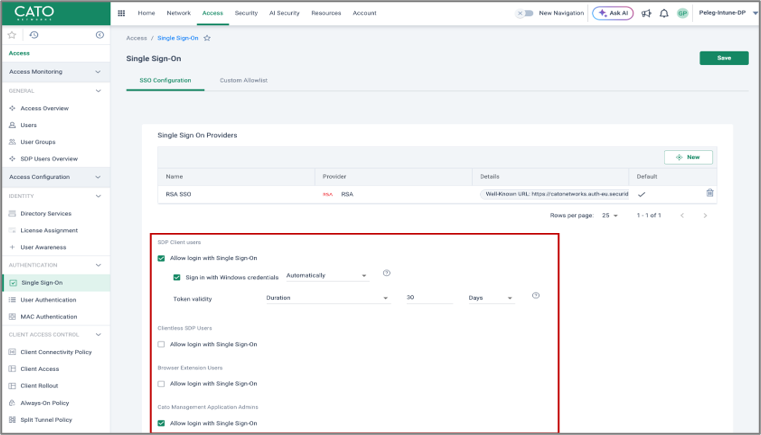Open the AI Security menu
The image size is (761, 435).
point(284,13)
